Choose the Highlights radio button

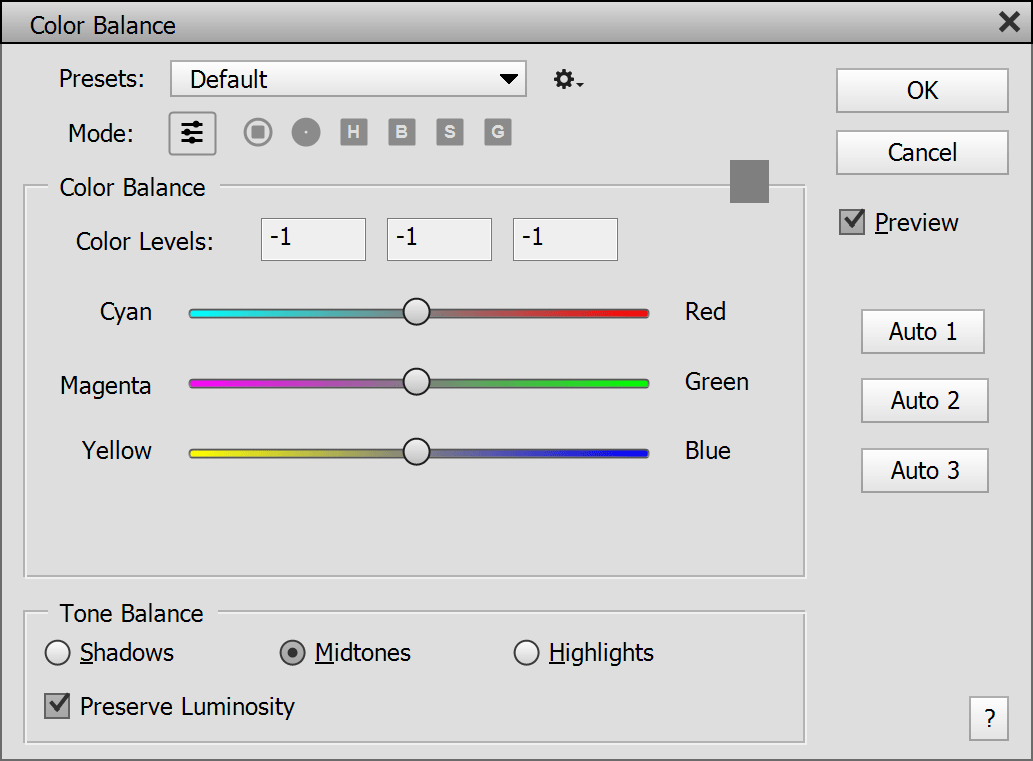[x=527, y=653]
